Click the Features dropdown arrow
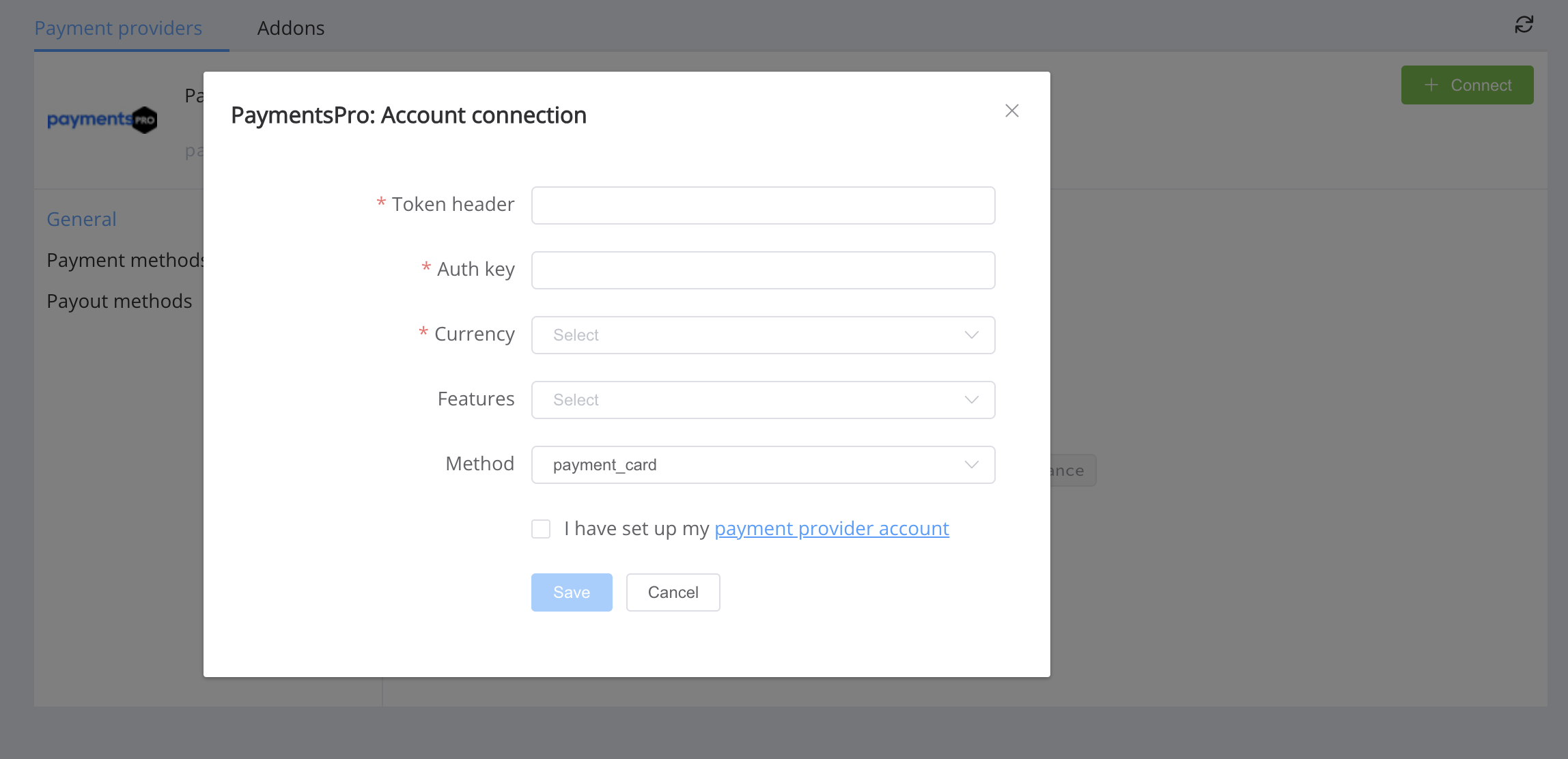1568x759 pixels. coord(970,399)
